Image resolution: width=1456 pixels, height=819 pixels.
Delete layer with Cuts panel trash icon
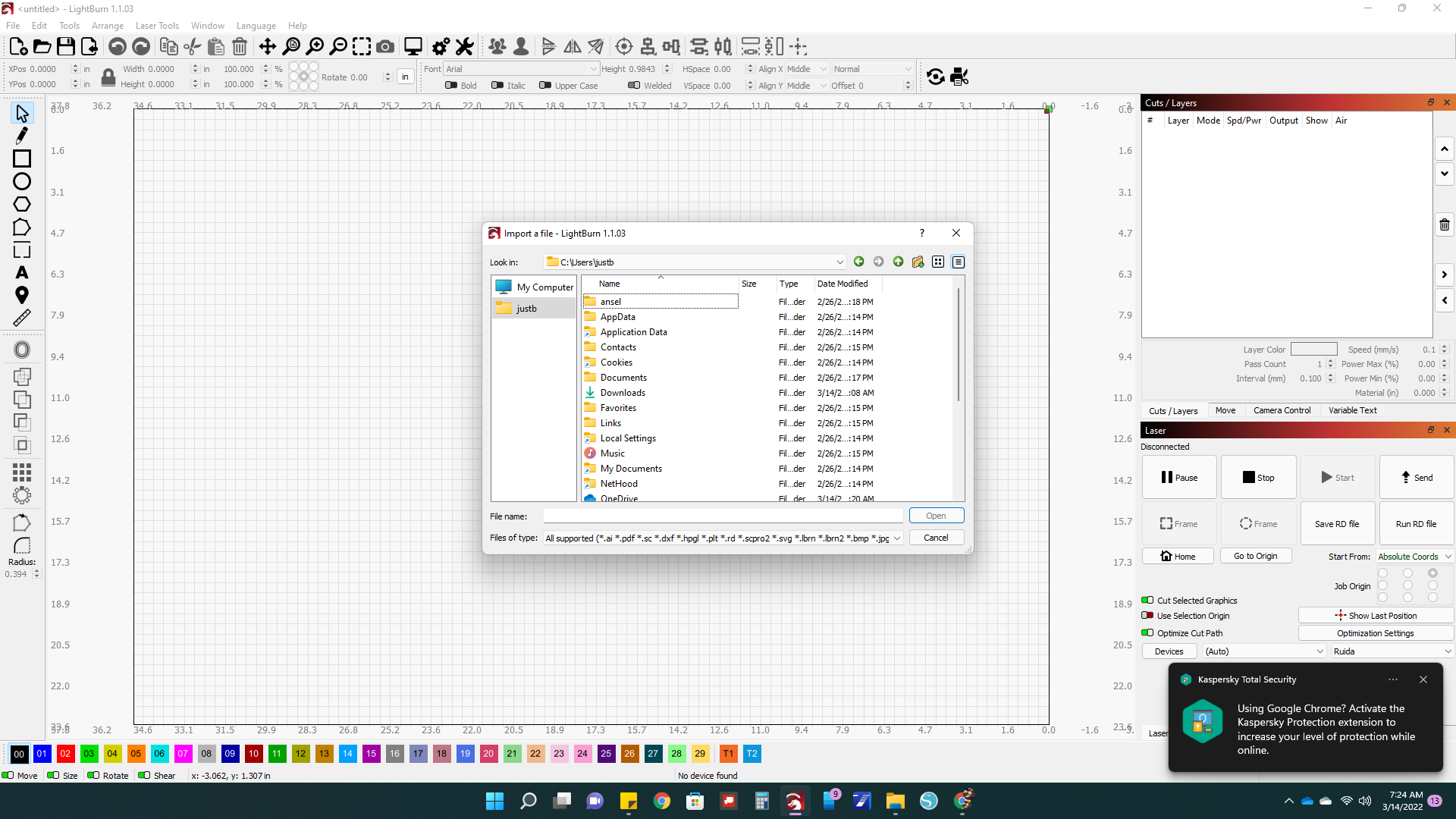click(1445, 224)
